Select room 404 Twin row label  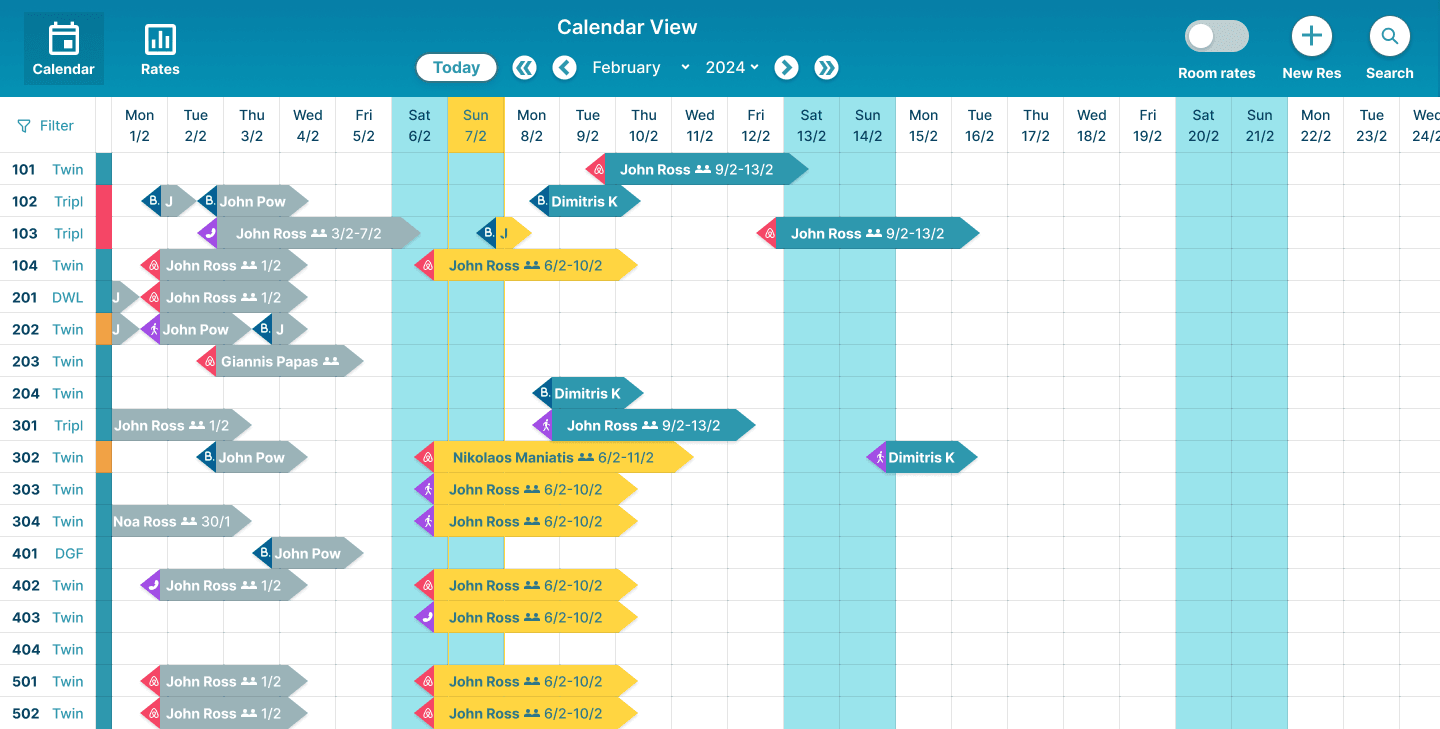pyautogui.click(x=48, y=649)
